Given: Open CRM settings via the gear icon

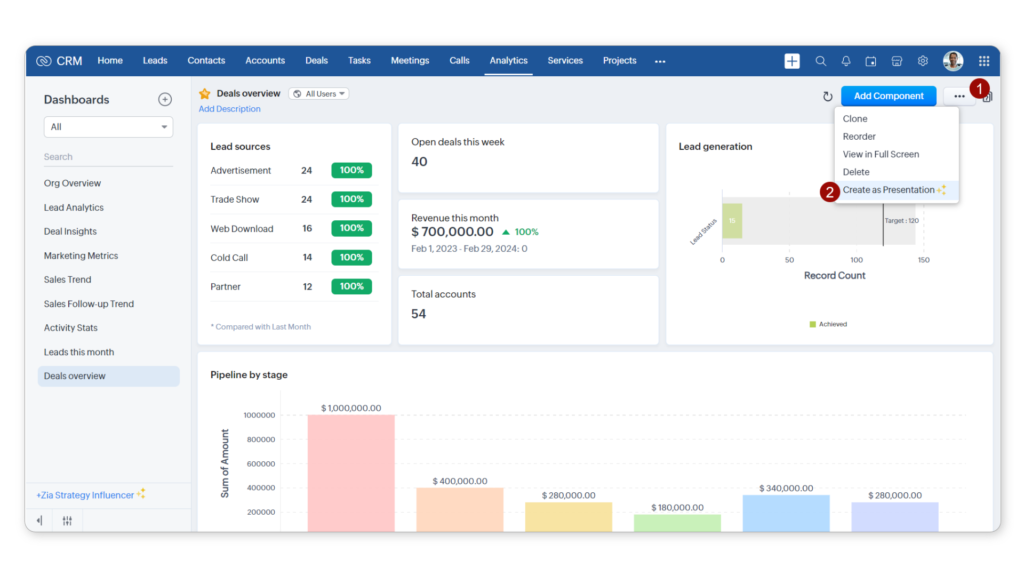Looking at the screenshot, I should pos(922,60).
